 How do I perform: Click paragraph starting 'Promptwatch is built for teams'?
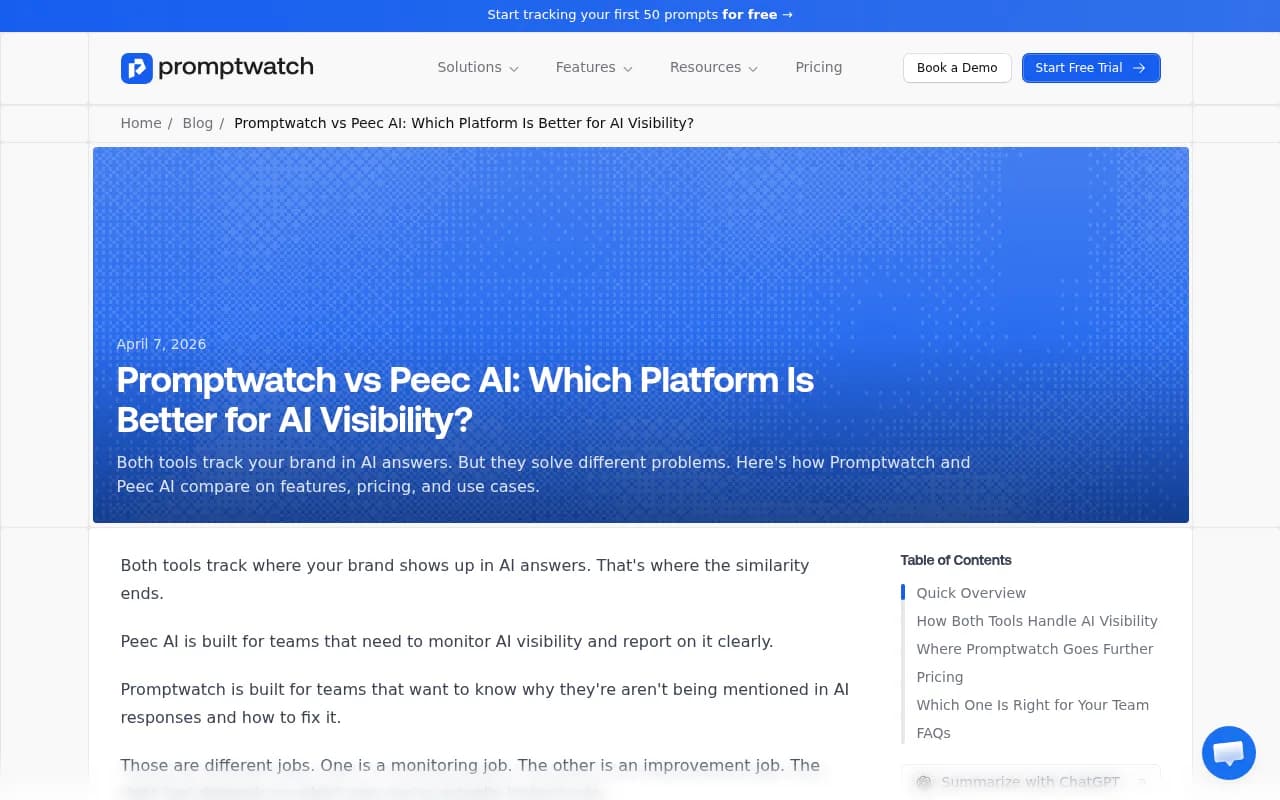coord(484,703)
